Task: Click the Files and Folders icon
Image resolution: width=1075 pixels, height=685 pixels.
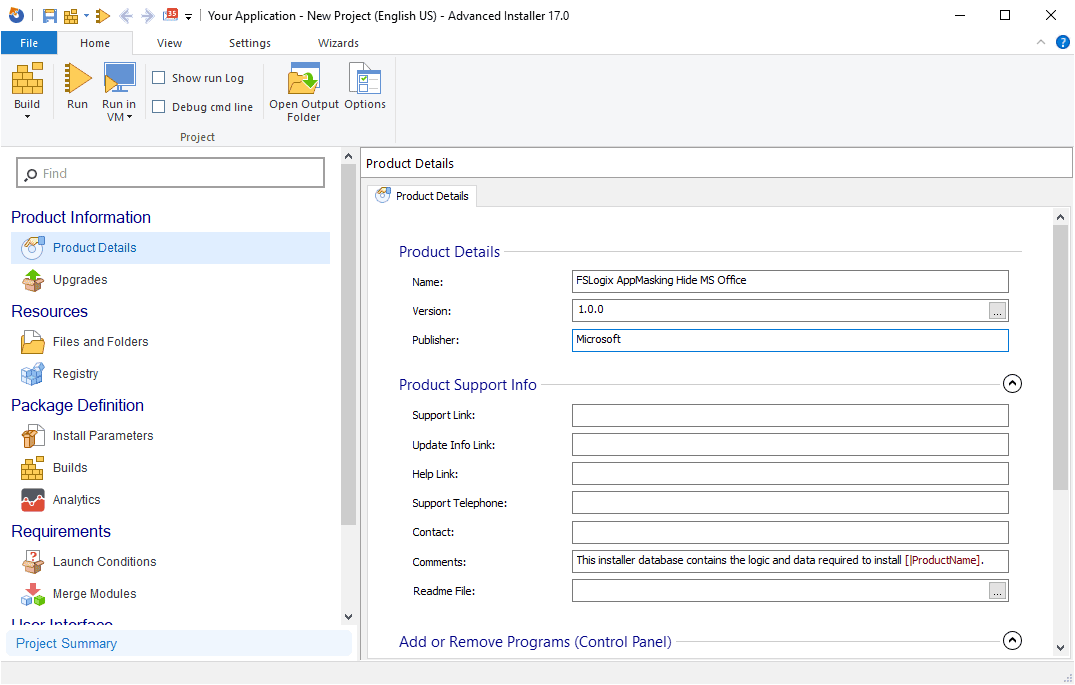Action: coord(32,341)
